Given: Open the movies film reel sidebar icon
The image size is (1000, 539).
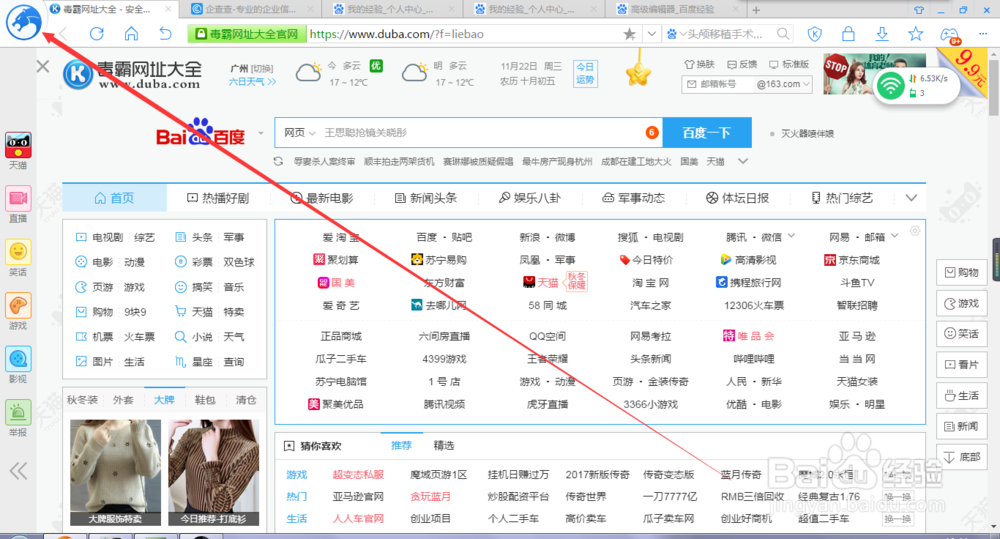Looking at the screenshot, I should 18,359.
